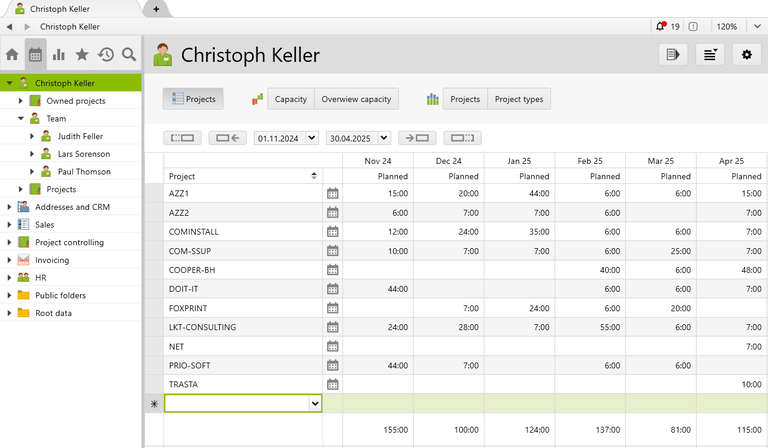Open calendar icon for COM-SSUP row
The height and width of the screenshot is (448, 768).
333,251
